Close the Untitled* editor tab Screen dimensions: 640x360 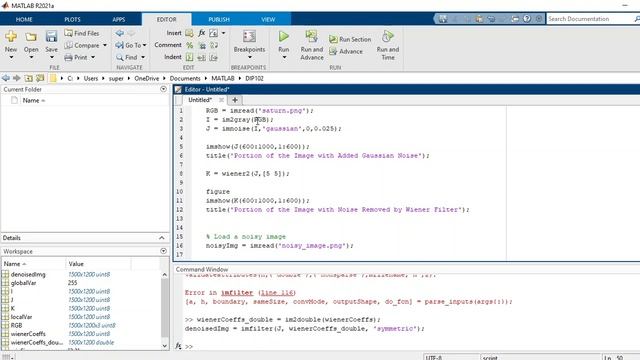pos(221,100)
